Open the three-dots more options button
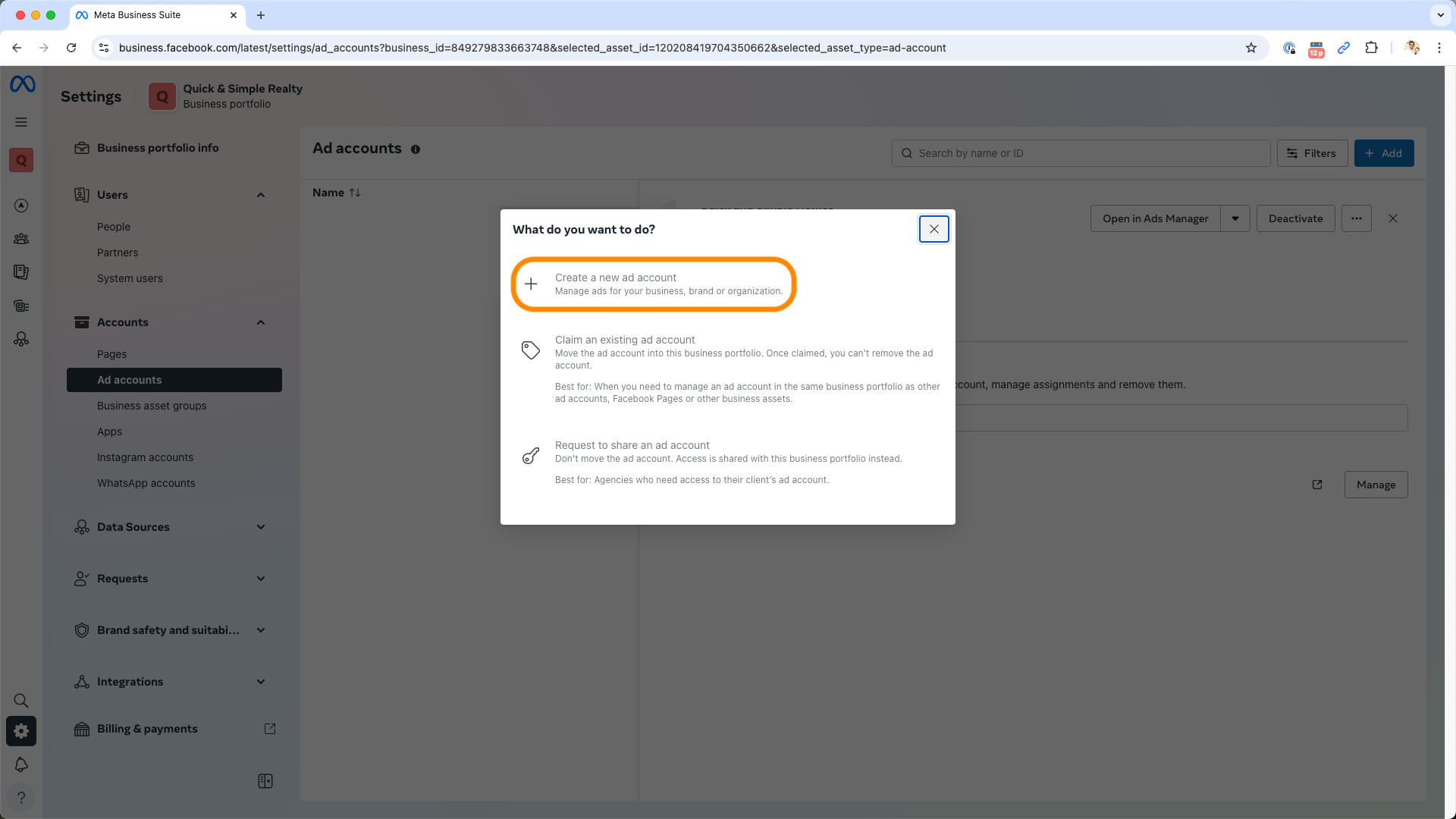Viewport: 1456px width, 819px height. (x=1357, y=218)
